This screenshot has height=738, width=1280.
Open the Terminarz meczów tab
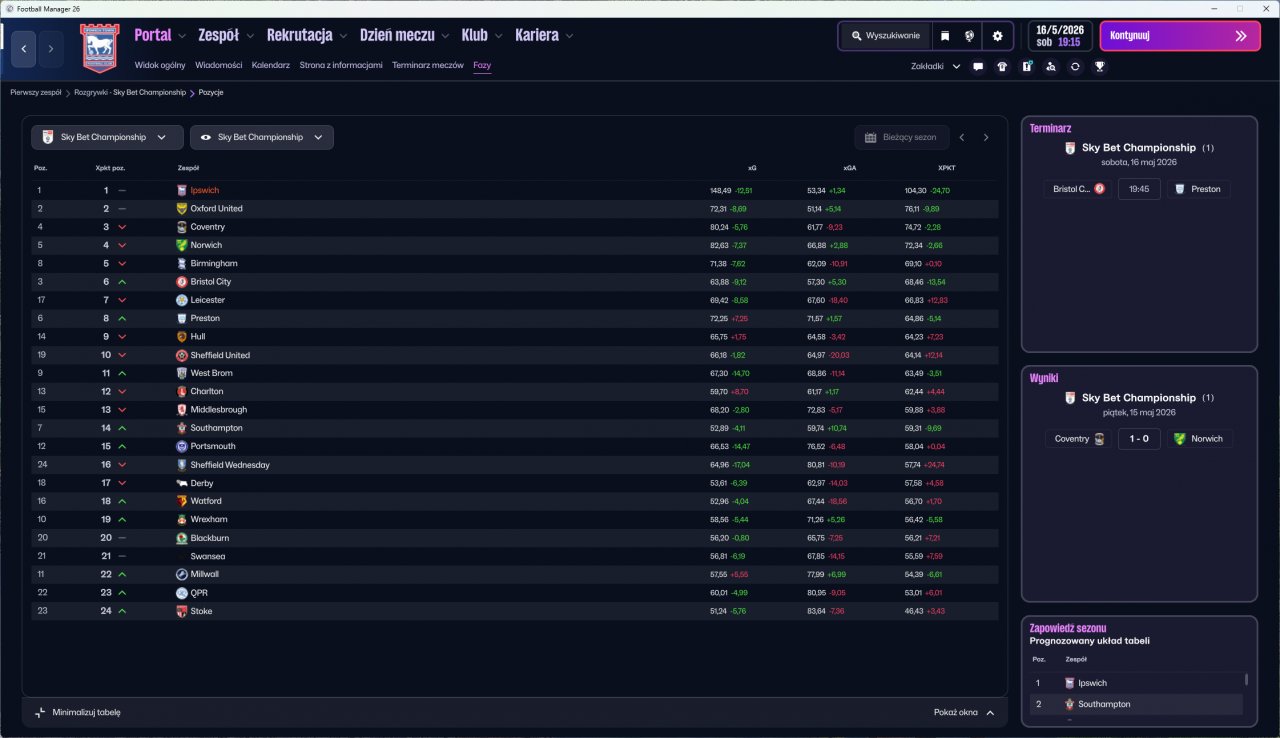tap(428, 65)
